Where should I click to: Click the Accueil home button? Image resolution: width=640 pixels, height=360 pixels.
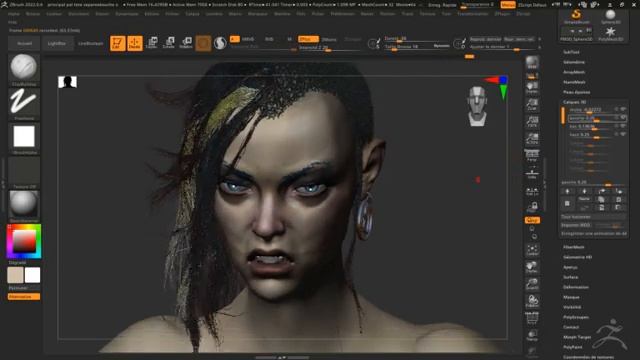coord(24,43)
